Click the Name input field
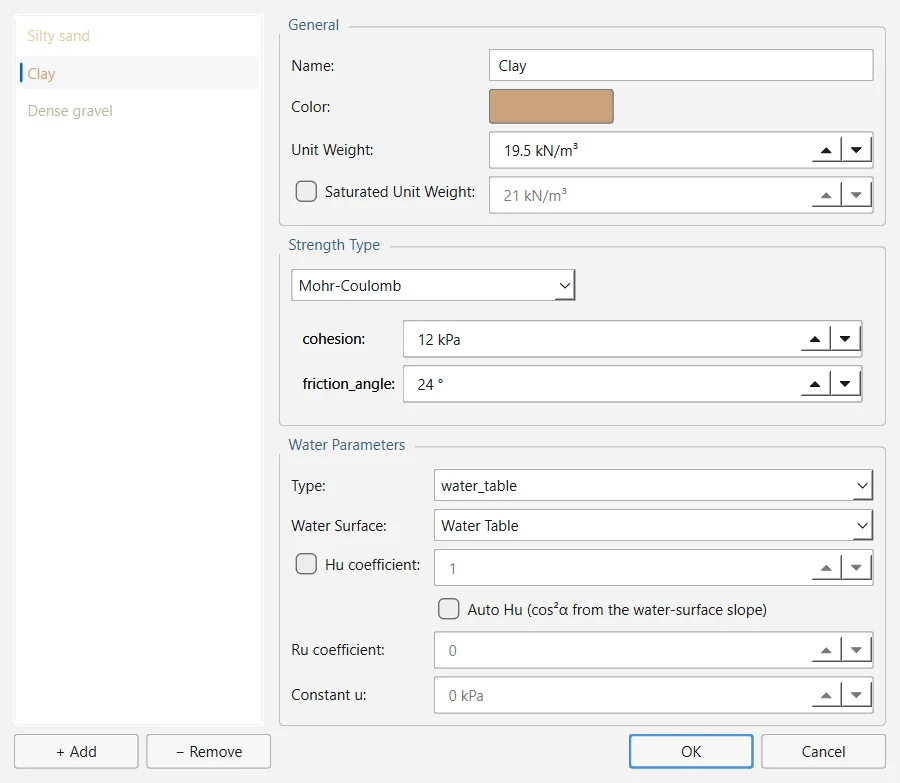 click(681, 65)
